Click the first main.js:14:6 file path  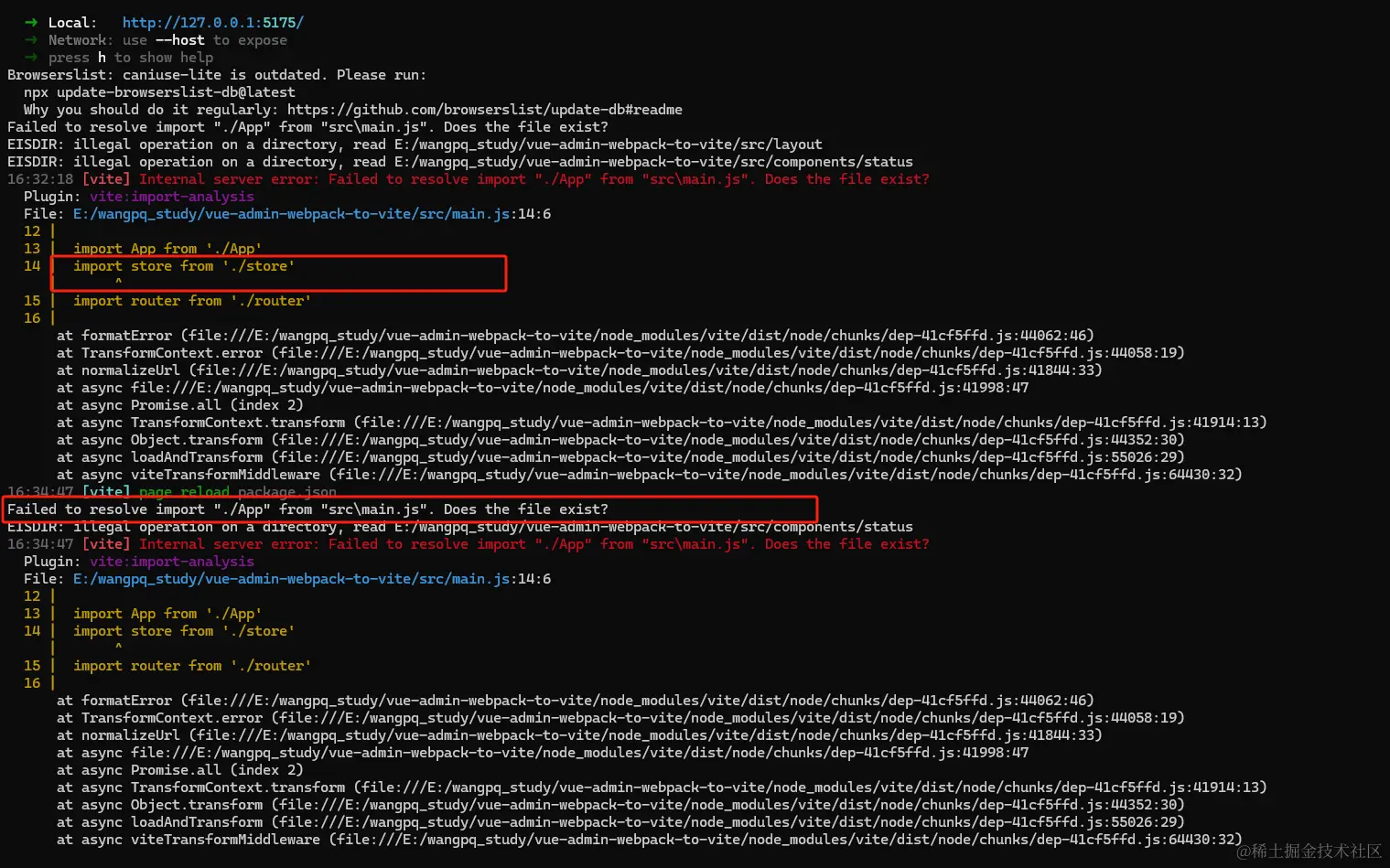[312, 214]
